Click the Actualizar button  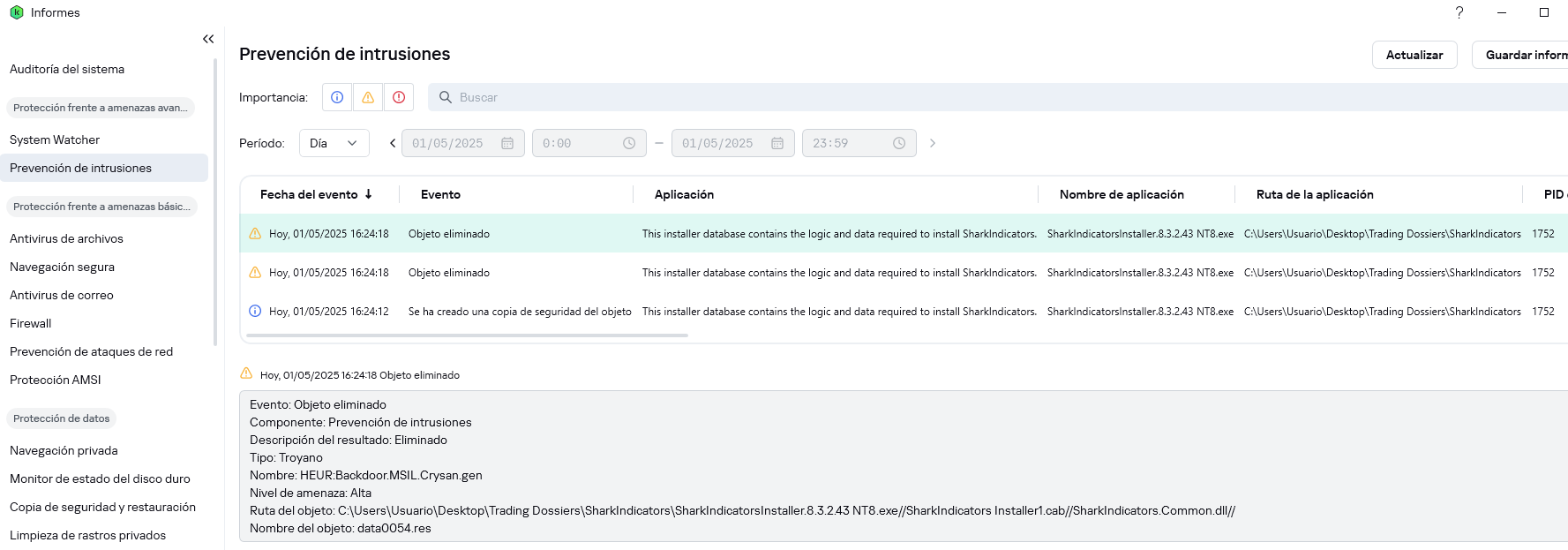point(1414,55)
